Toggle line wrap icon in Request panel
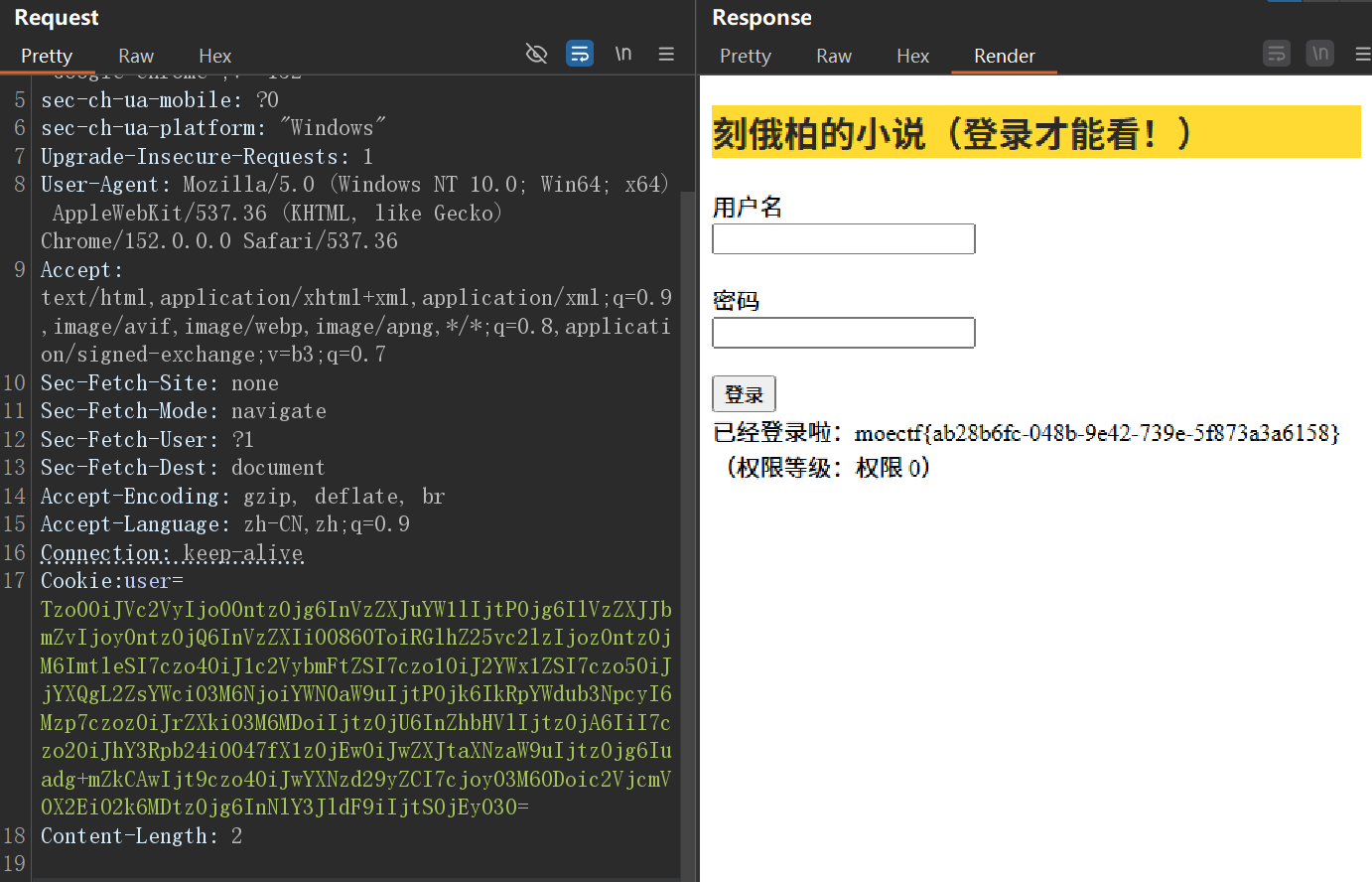This screenshot has width=1372, height=882. click(x=580, y=54)
